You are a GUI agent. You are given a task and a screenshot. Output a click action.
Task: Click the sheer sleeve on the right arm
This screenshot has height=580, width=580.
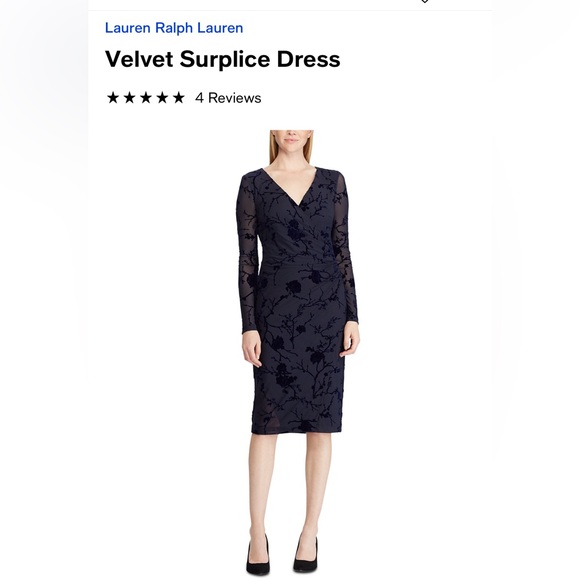coord(345,252)
